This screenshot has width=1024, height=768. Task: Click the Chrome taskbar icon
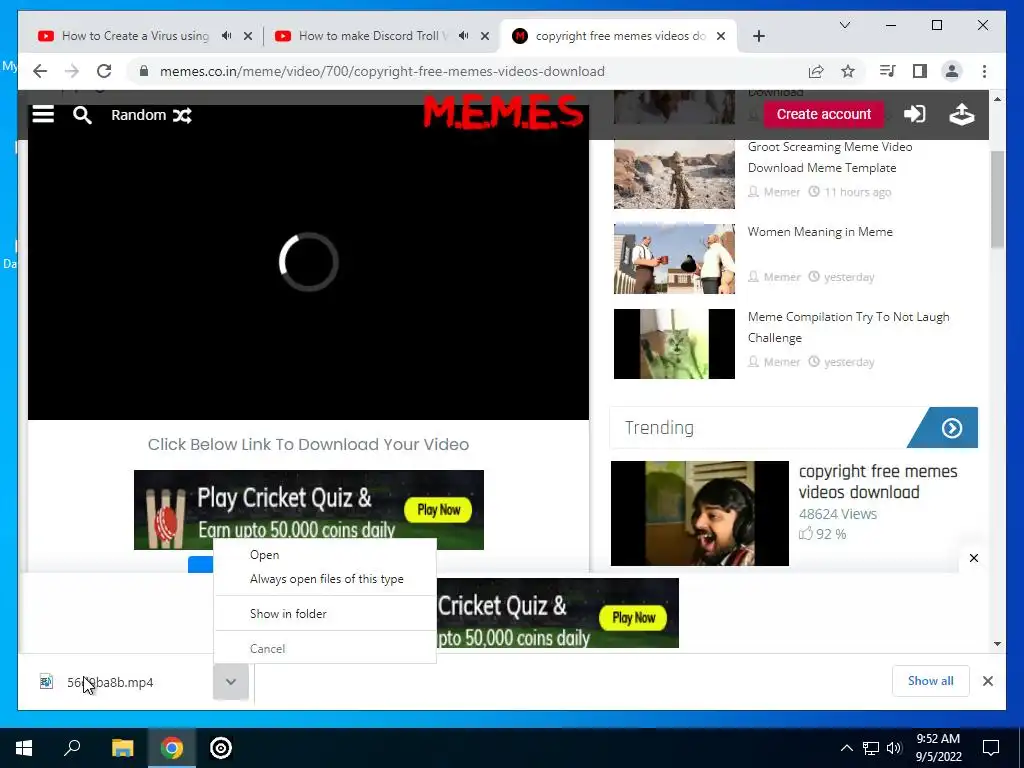tap(172, 748)
